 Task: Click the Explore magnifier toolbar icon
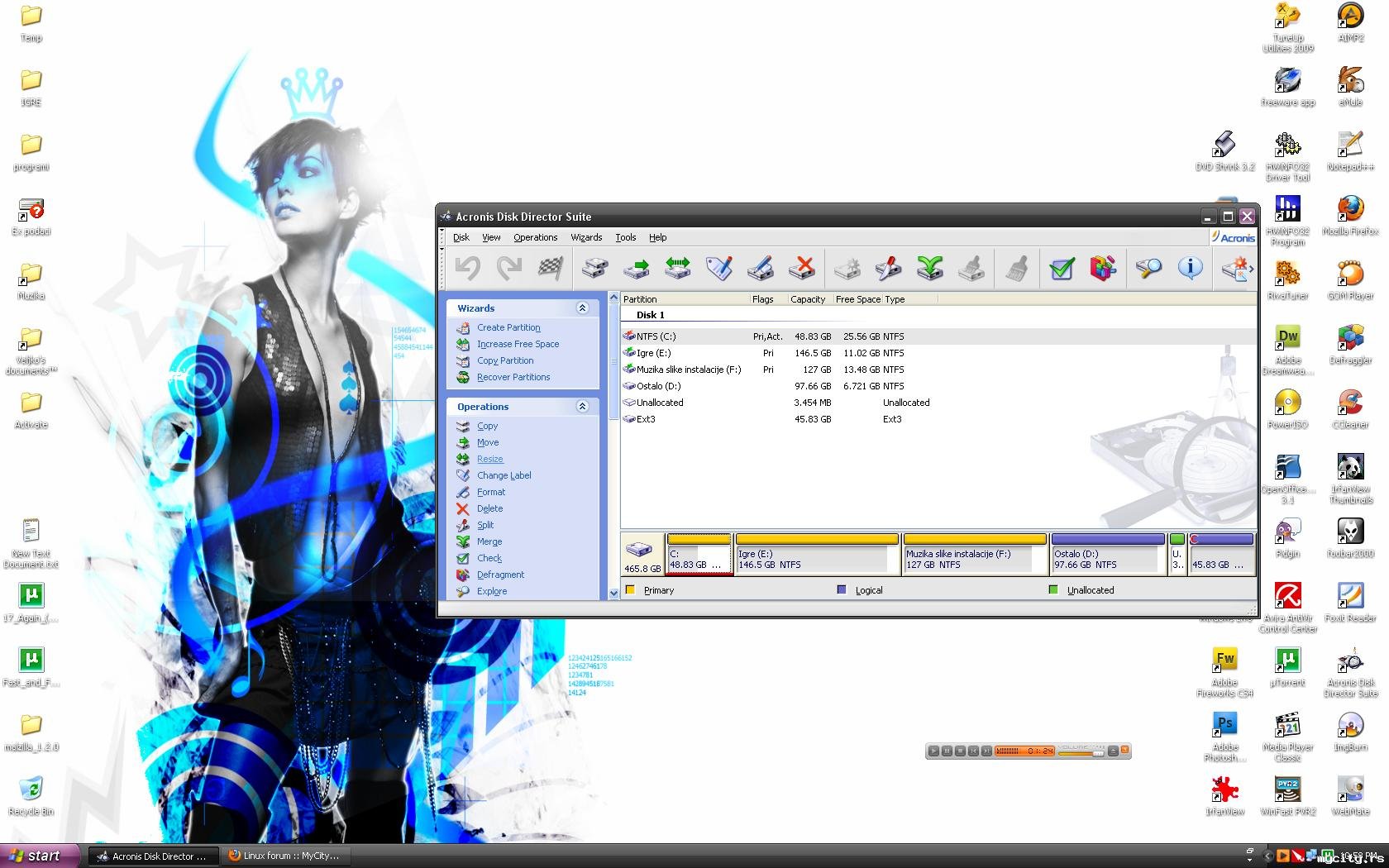(x=1148, y=268)
